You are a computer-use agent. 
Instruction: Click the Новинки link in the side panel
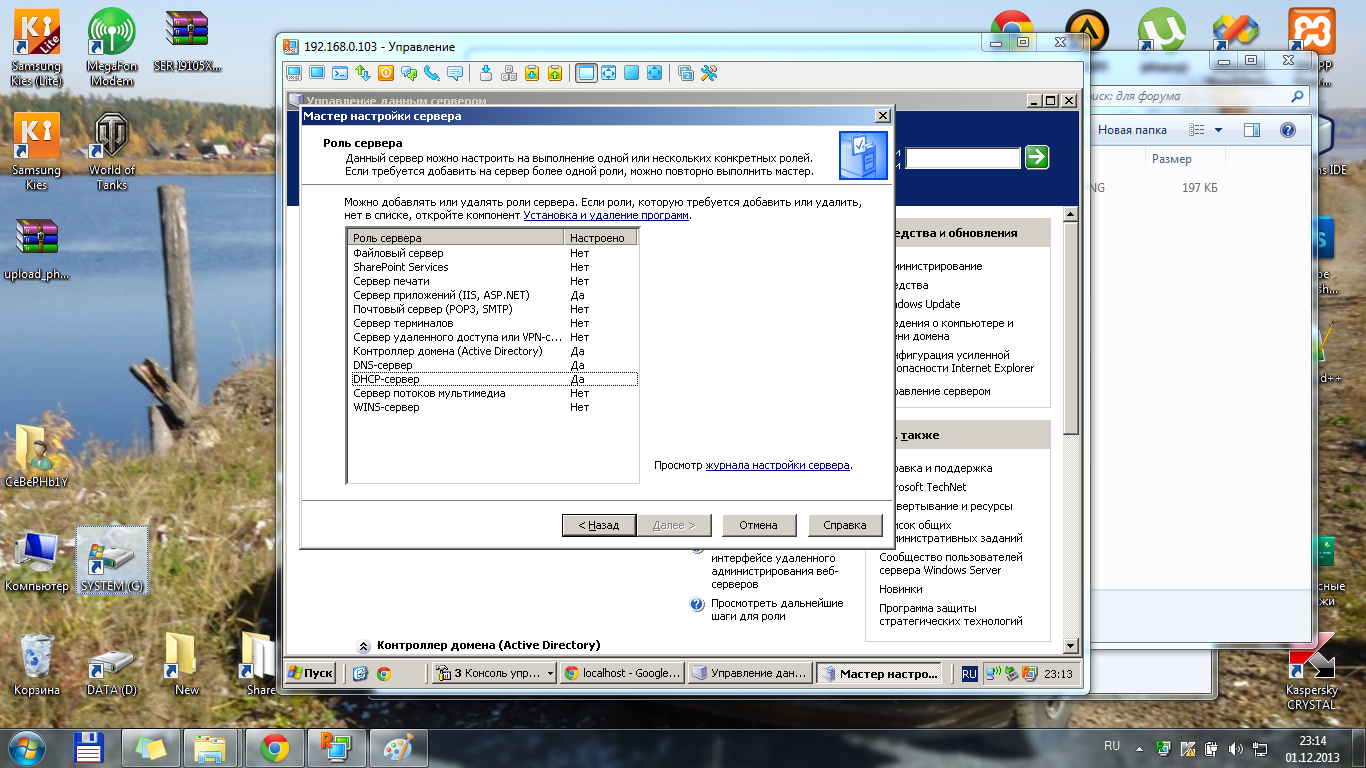pyautogui.click(x=901, y=589)
